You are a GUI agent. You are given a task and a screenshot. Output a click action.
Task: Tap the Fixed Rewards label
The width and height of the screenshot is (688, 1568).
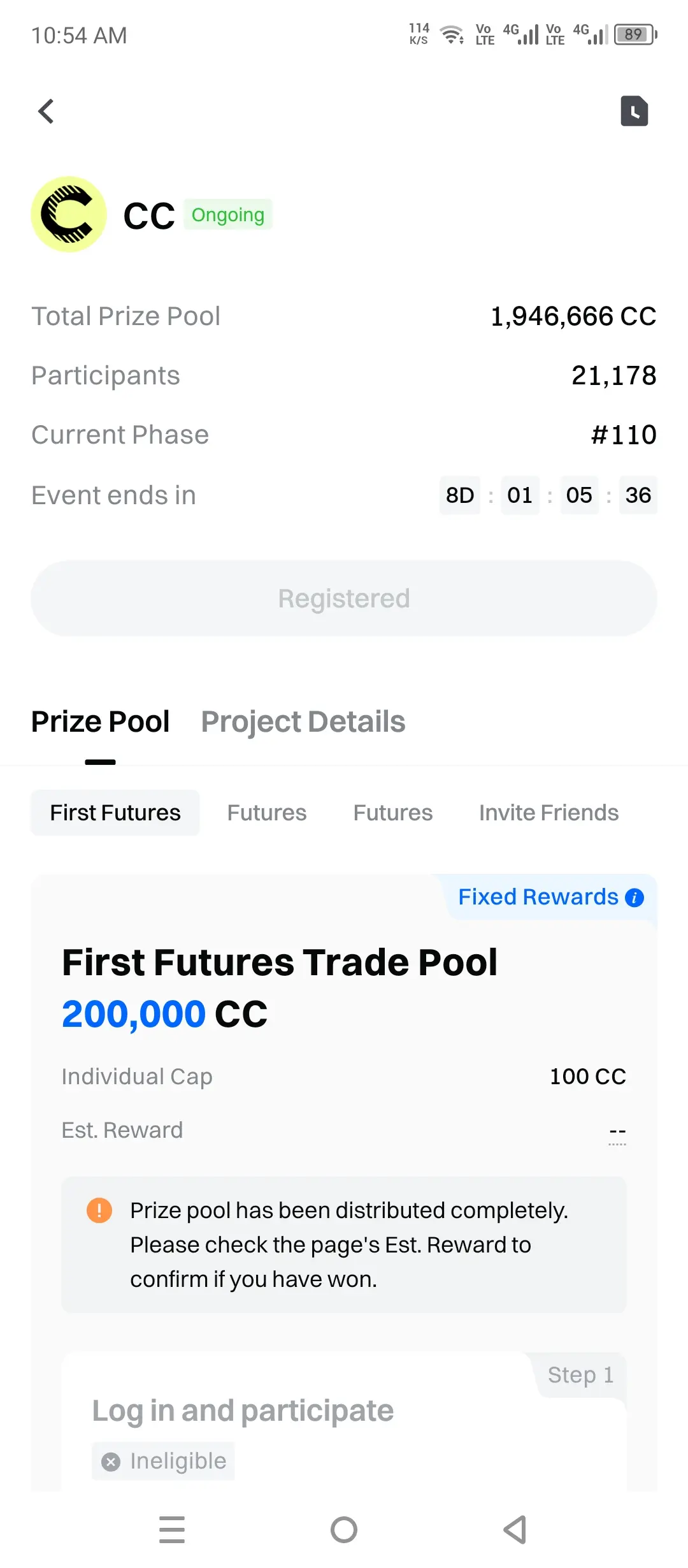point(538,897)
